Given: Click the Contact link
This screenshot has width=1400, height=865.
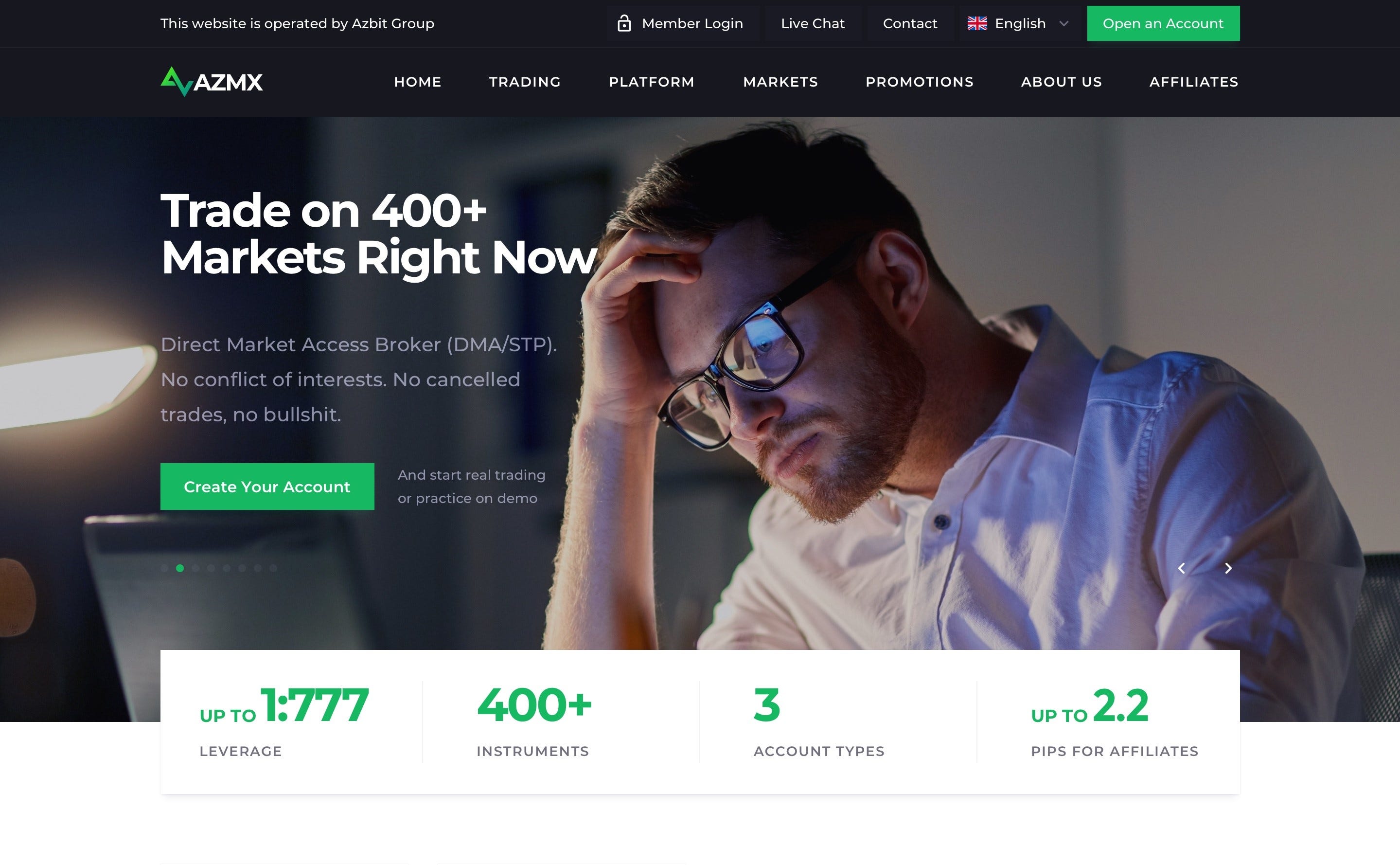Looking at the screenshot, I should (x=909, y=23).
